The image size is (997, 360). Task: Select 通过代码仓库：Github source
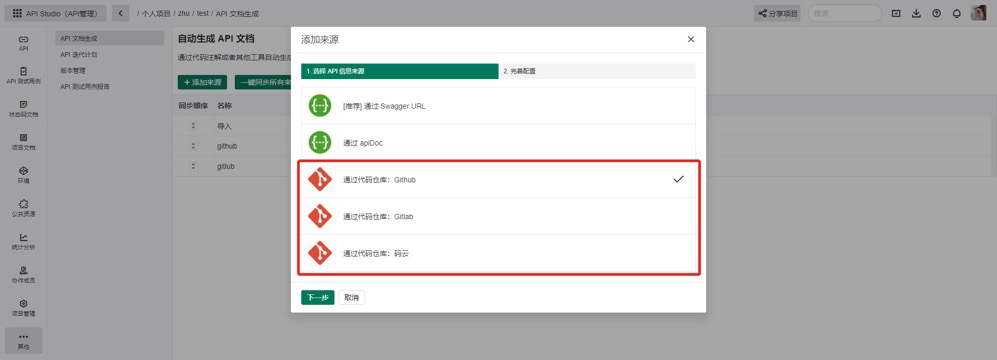pyautogui.click(x=498, y=180)
